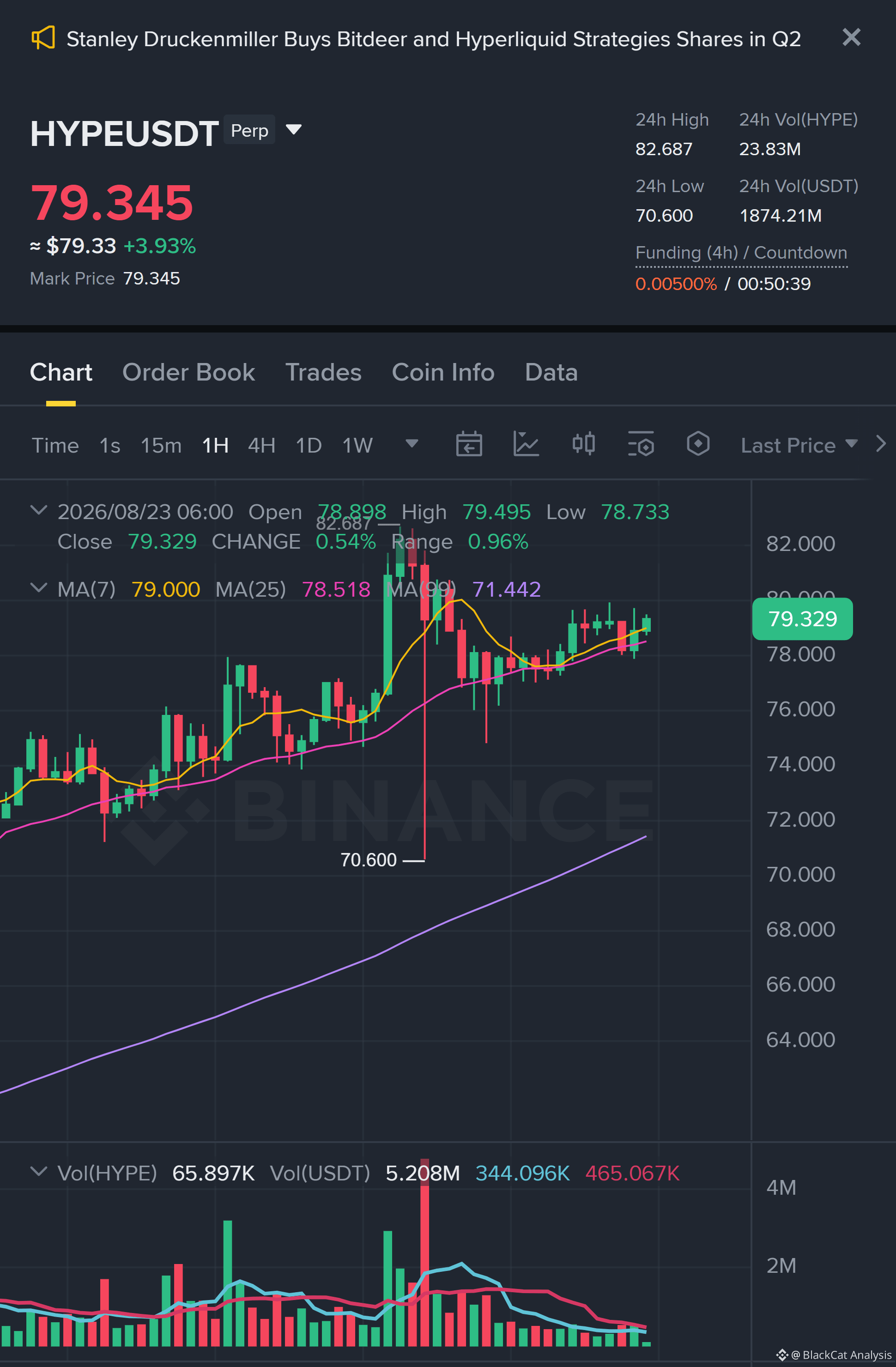896x1367 pixels.
Task: Click the MA(99) value 71.442
Action: pos(507,589)
